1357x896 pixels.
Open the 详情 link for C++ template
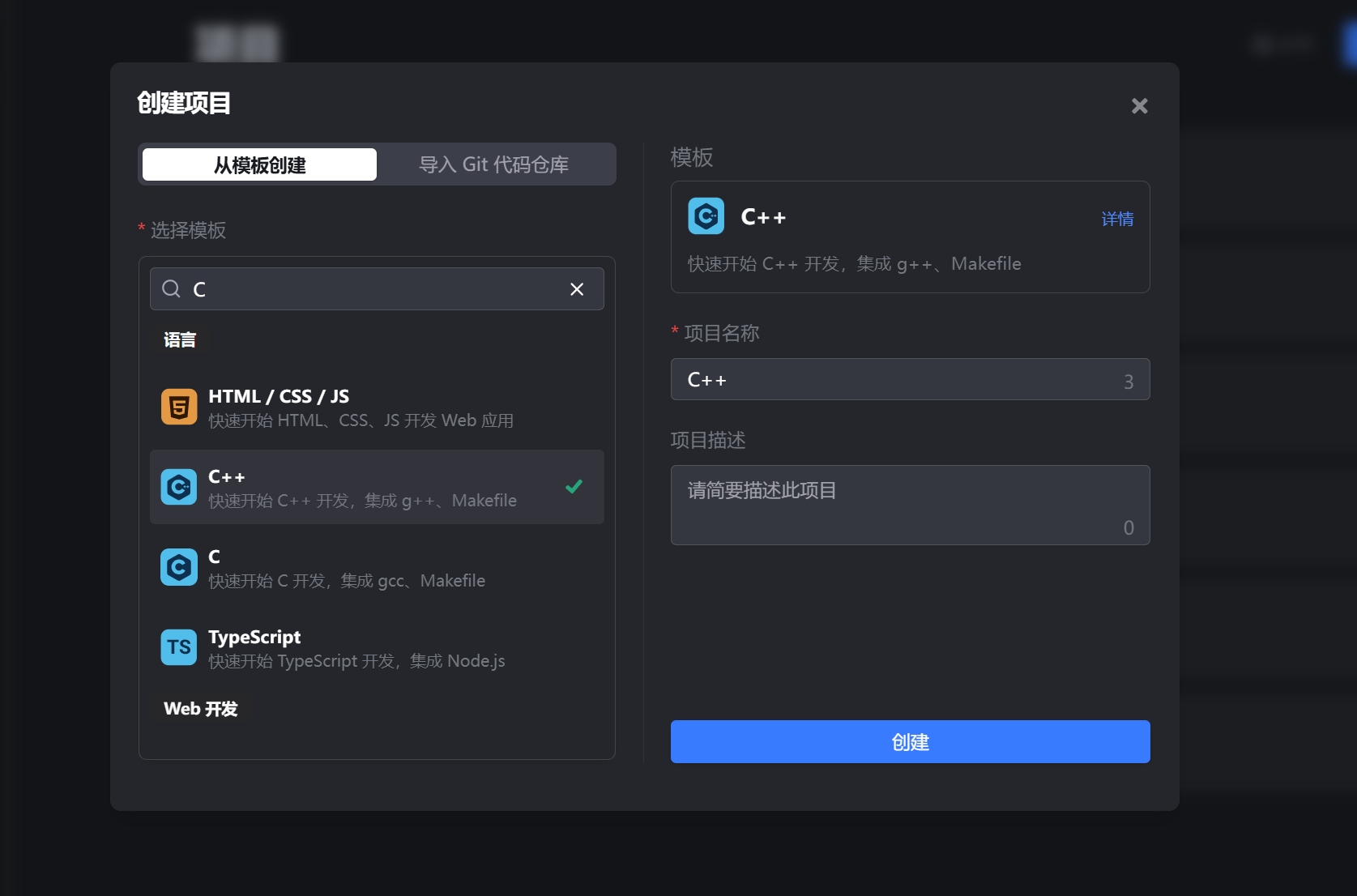pyautogui.click(x=1117, y=219)
